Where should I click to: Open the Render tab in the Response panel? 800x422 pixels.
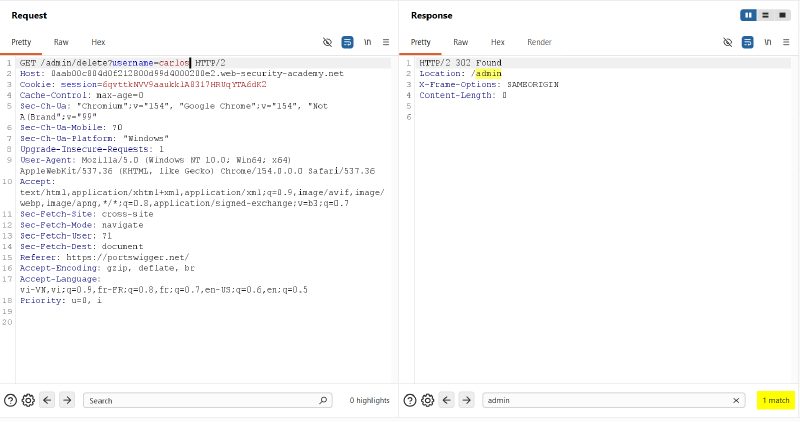coord(539,42)
